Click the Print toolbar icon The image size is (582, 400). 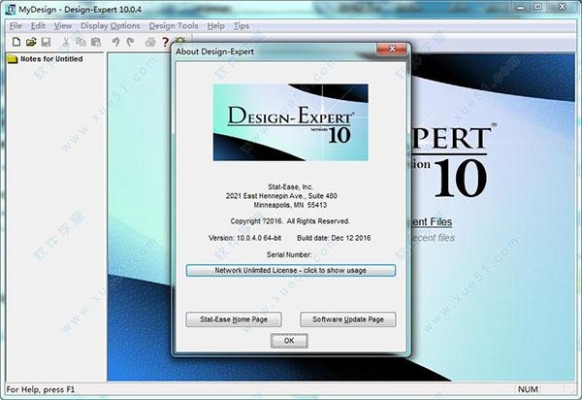(150, 42)
